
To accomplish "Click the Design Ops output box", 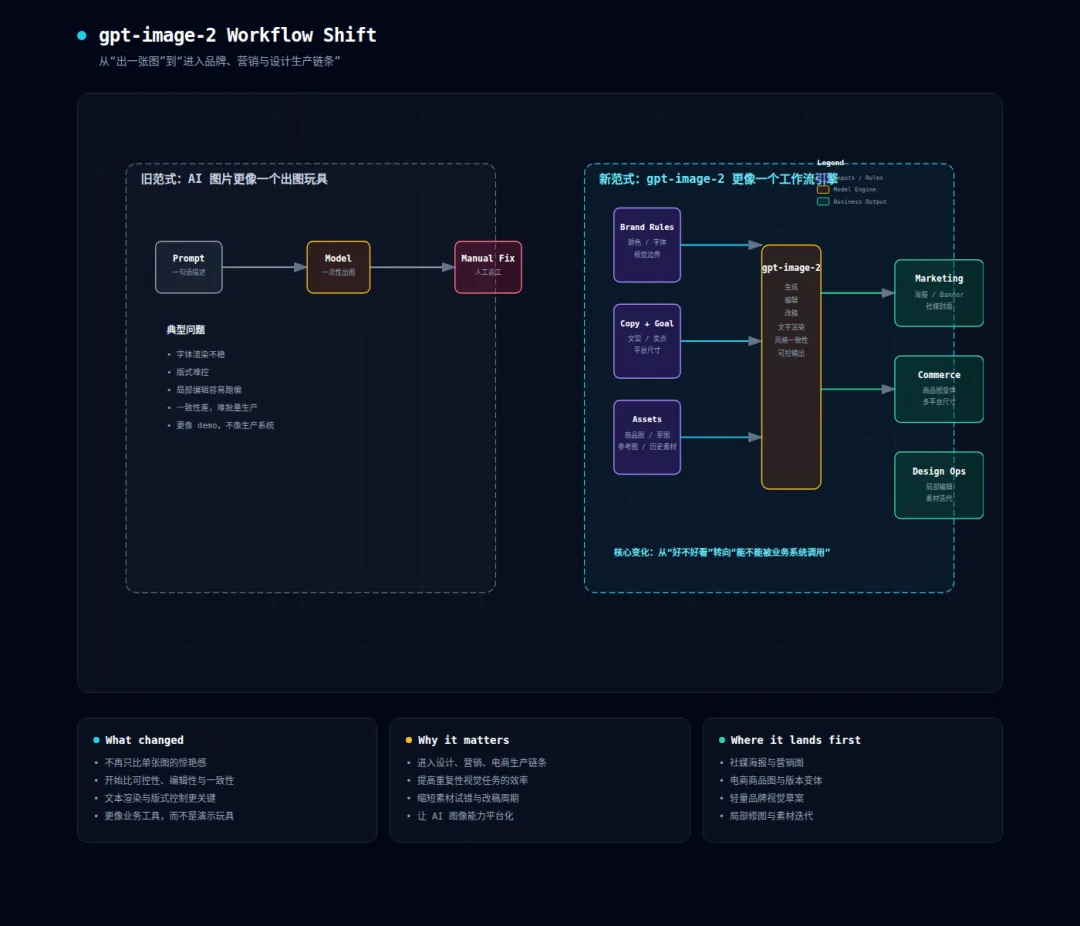I will click(939, 485).
